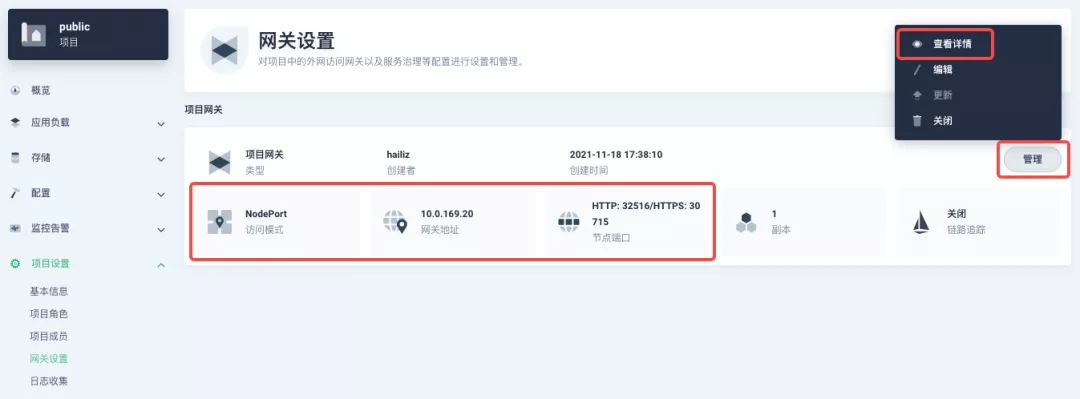Click the gateway address globe icon
The image size is (1080, 399).
(x=395, y=222)
